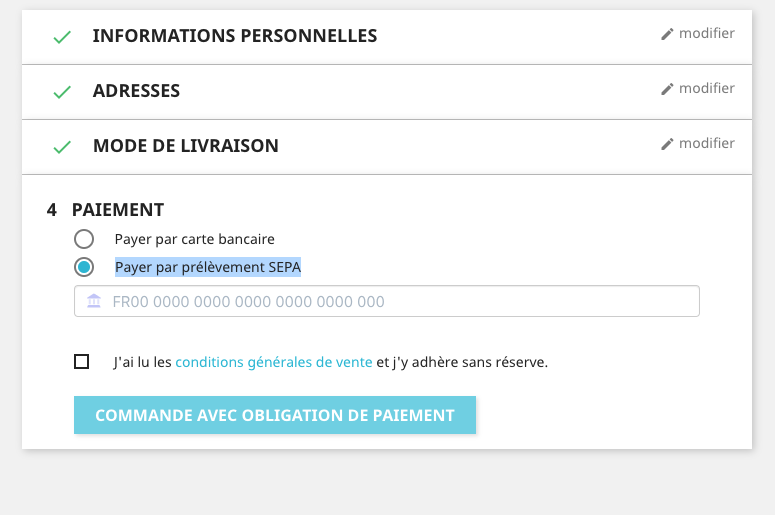Click the step number 4 label
This screenshot has width=775, height=515.
pos(51,210)
